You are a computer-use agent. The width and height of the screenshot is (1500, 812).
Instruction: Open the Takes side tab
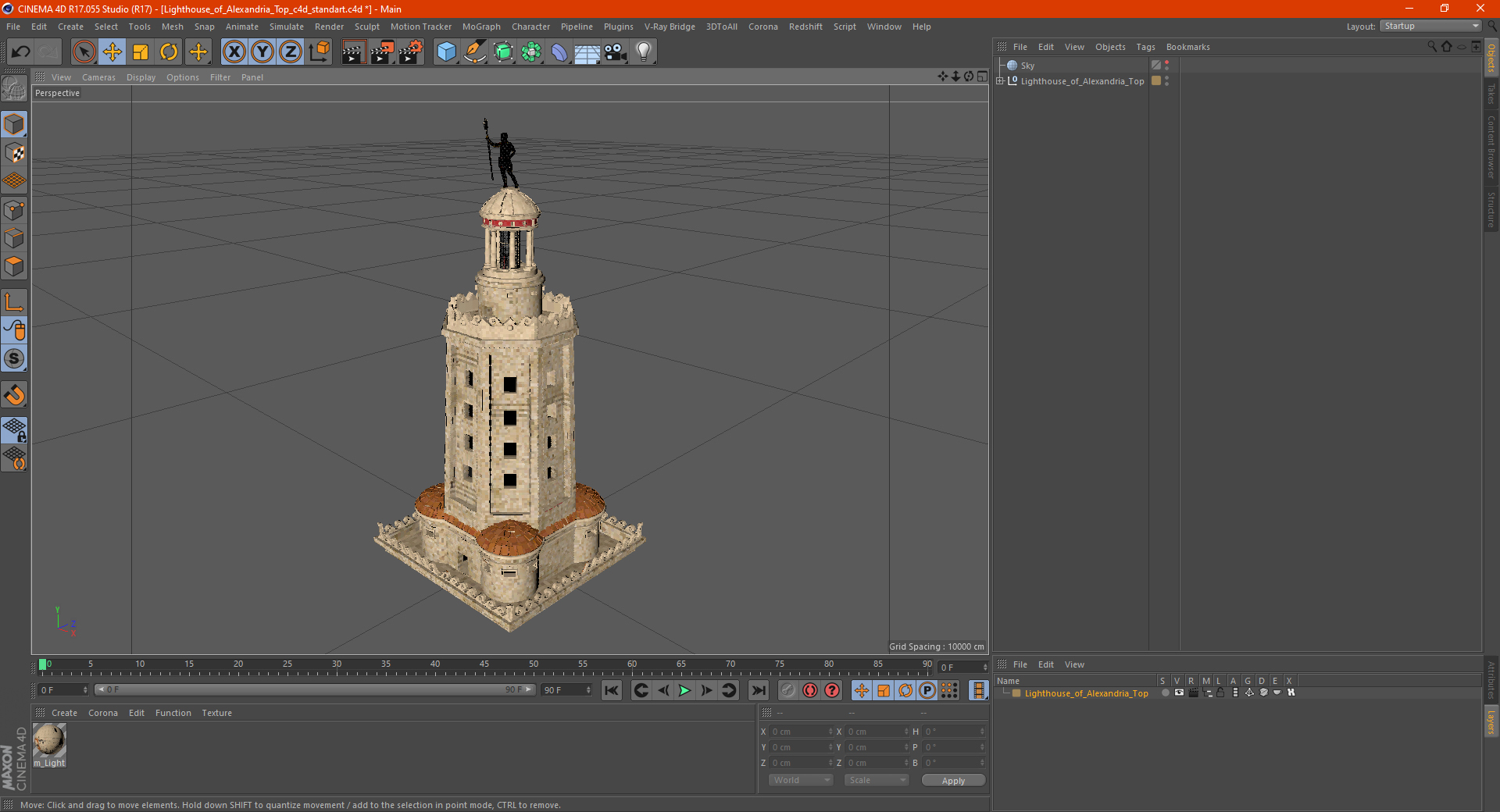[x=1491, y=94]
